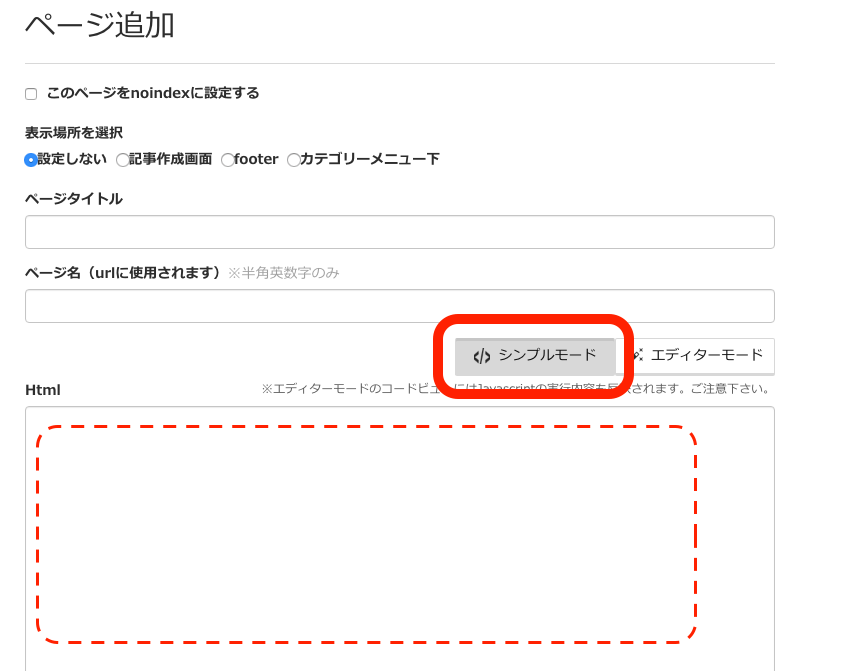Viewport: 859px width, 671px height.
Task: Click the code icon on シンプルモード button
Action: pyautogui.click(x=482, y=357)
